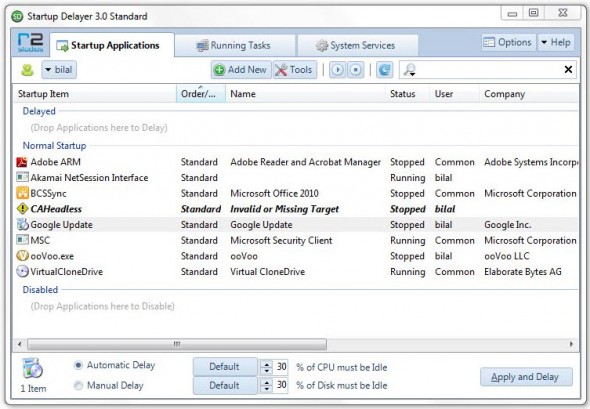590x409 pixels.
Task: Click the magnifier search icon
Action: [x=409, y=70]
